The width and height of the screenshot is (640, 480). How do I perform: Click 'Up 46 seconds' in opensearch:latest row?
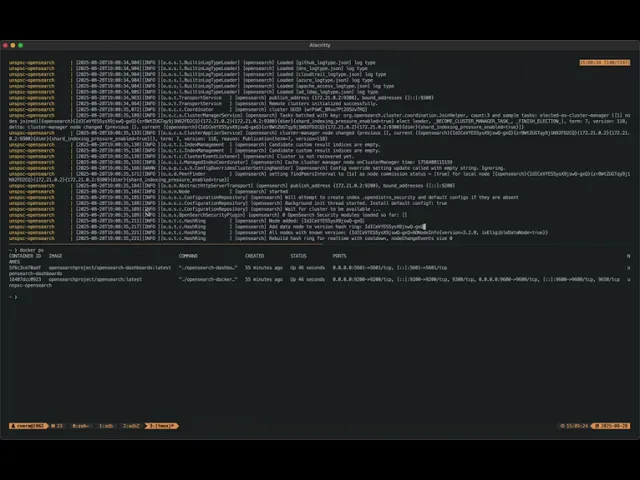coord(307,280)
